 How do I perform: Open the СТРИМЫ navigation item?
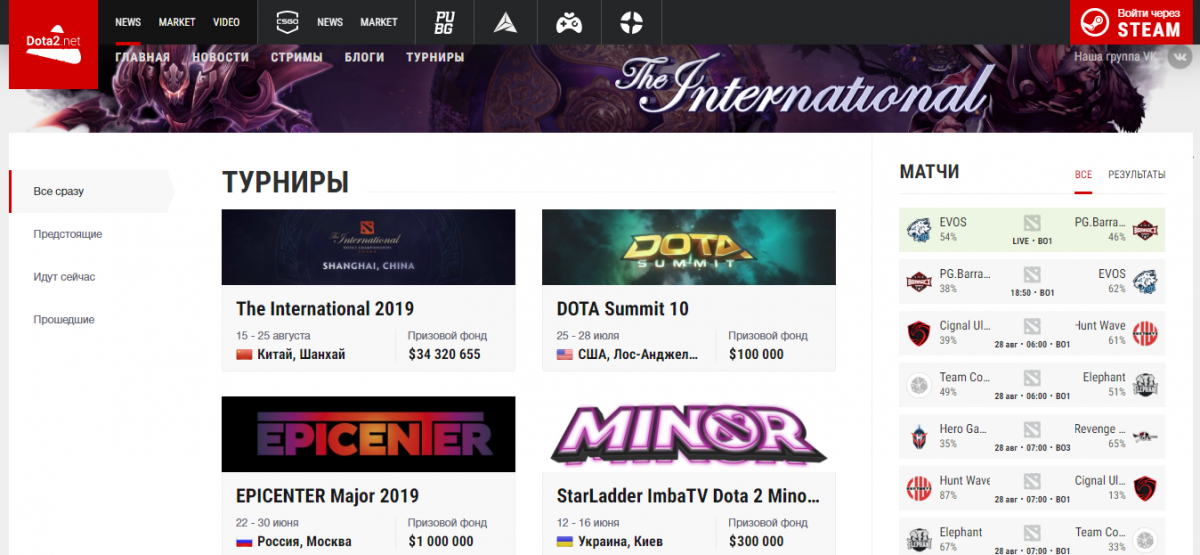[296, 57]
